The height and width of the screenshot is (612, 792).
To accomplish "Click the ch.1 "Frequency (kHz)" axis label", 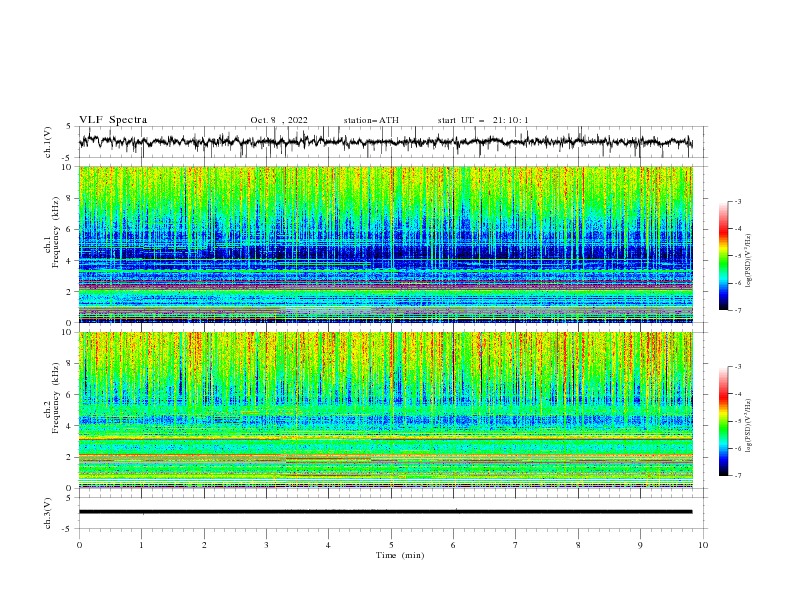I will pyautogui.click(x=56, y=230).
